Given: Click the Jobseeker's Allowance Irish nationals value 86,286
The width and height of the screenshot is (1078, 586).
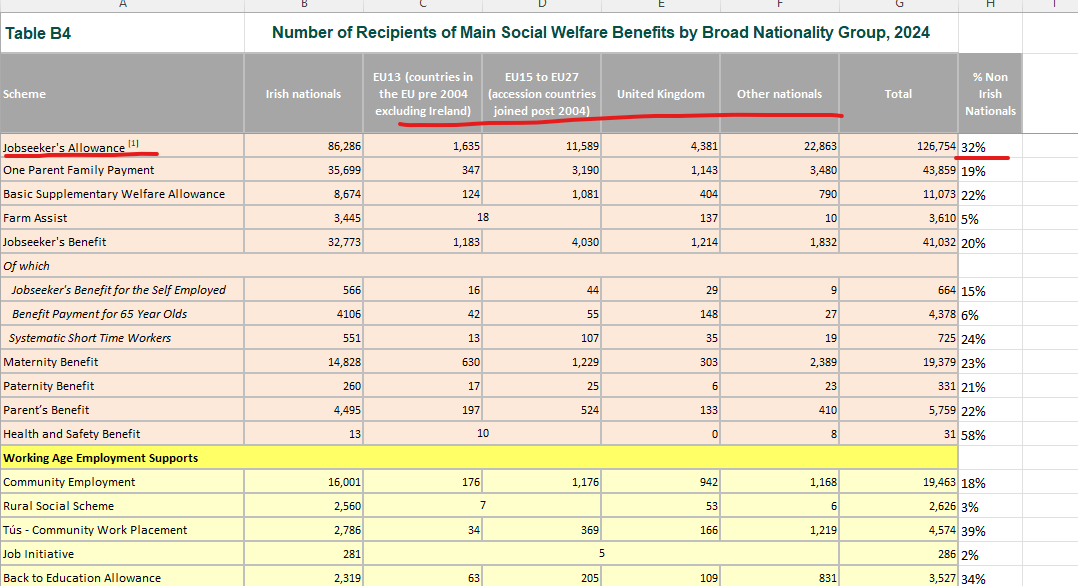Looking at the screenshot, I should coord(303,146).
